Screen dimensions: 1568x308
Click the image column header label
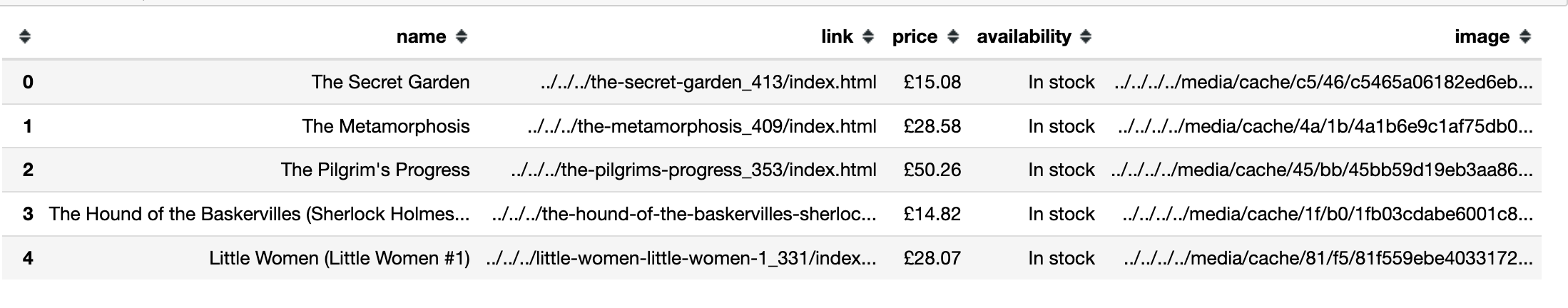[1482, 37]
